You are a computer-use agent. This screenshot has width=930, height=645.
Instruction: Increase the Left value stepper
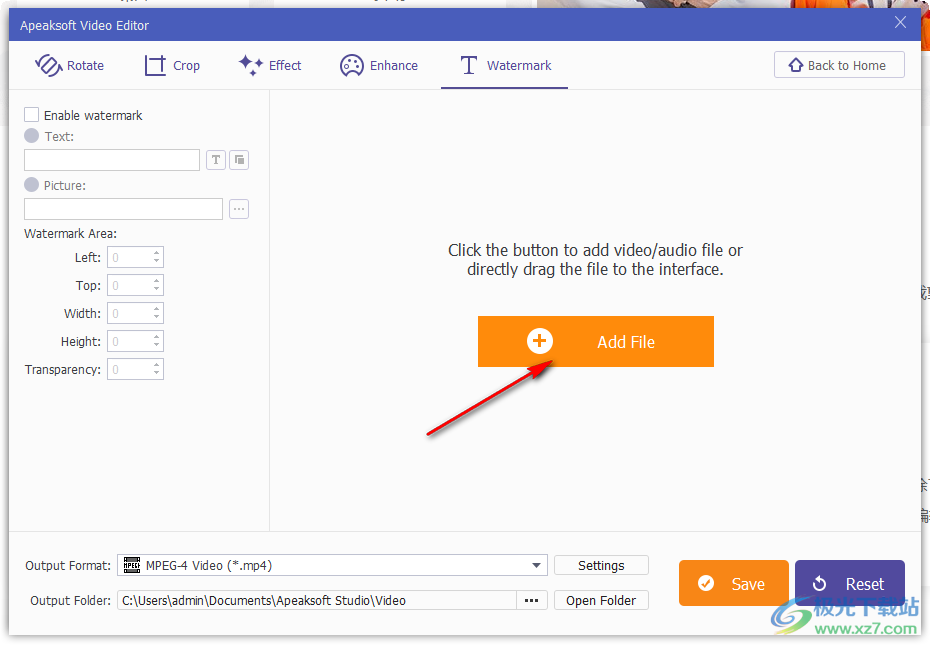(x=157, y=253)
